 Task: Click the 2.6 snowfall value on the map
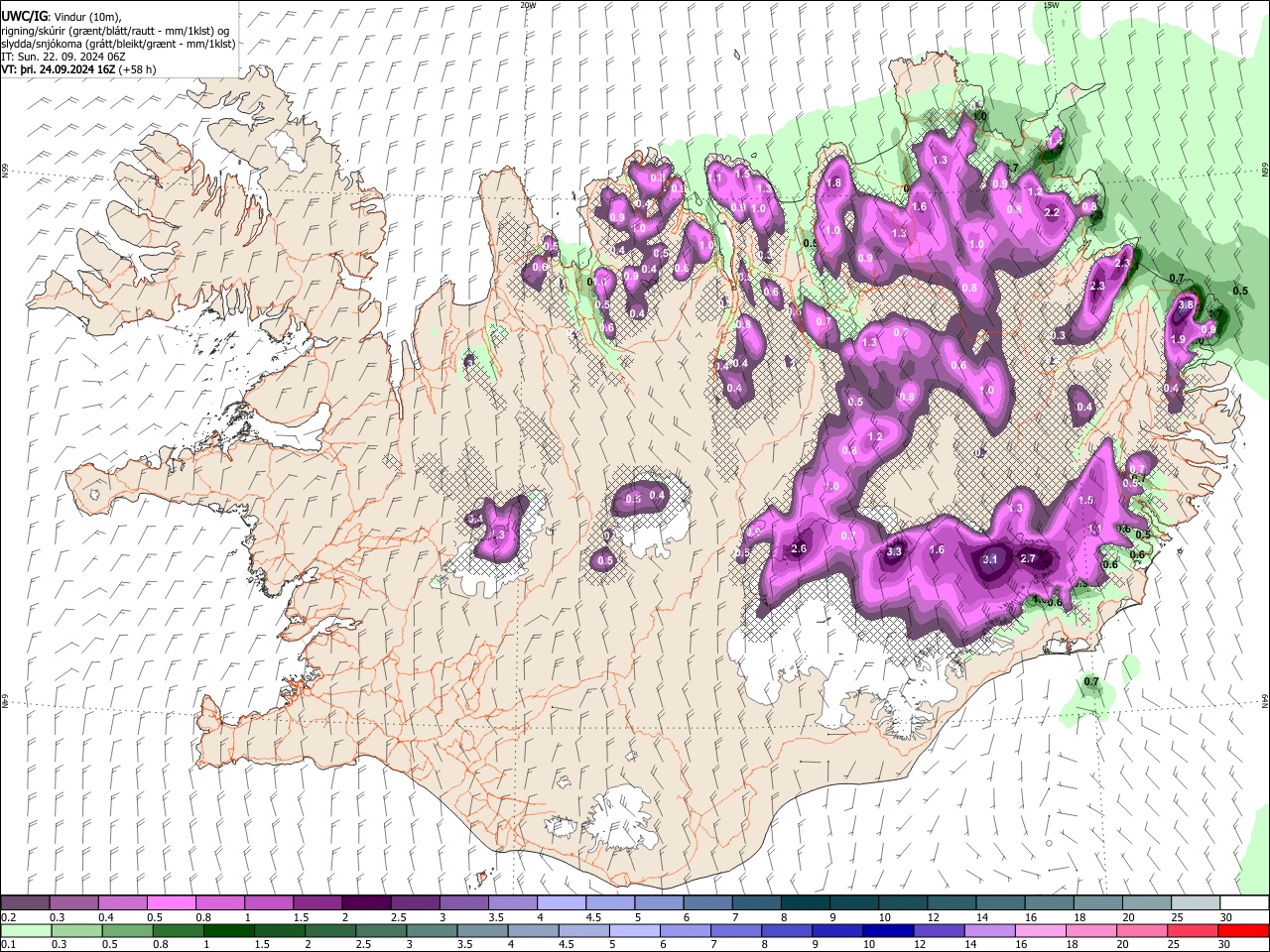click(x=800, y=549)
